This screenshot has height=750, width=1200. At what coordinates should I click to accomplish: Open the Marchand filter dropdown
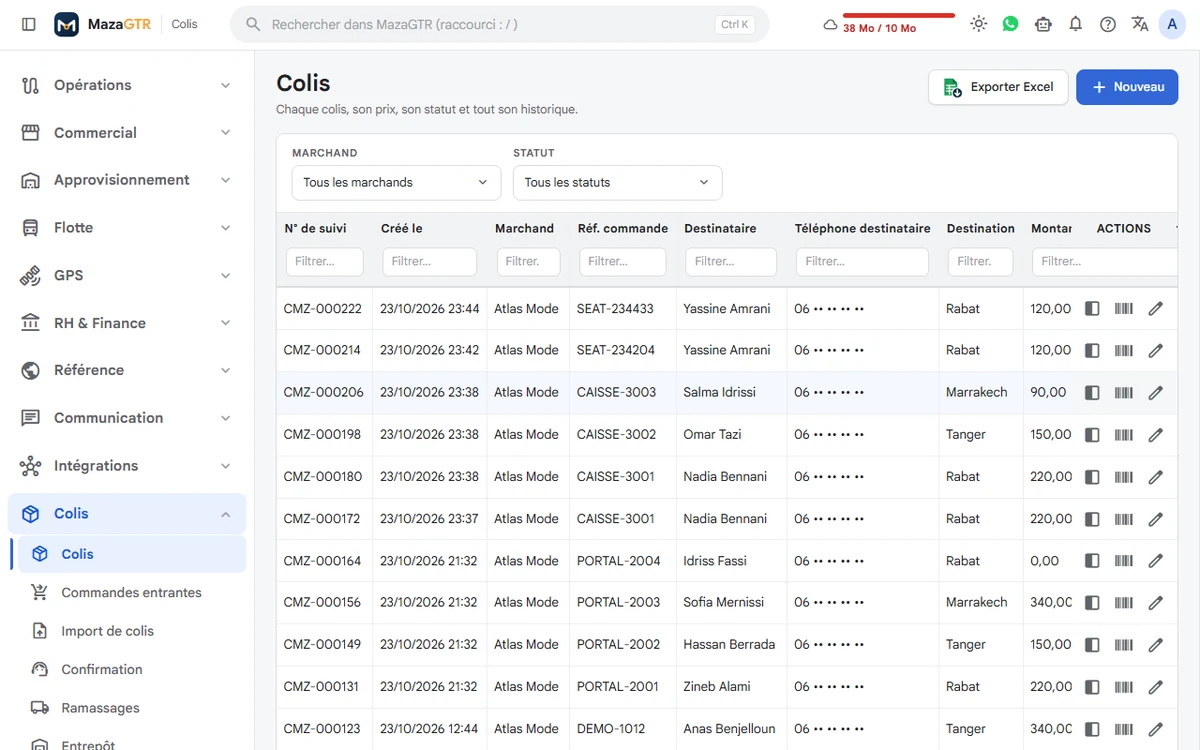pos(396,182)
